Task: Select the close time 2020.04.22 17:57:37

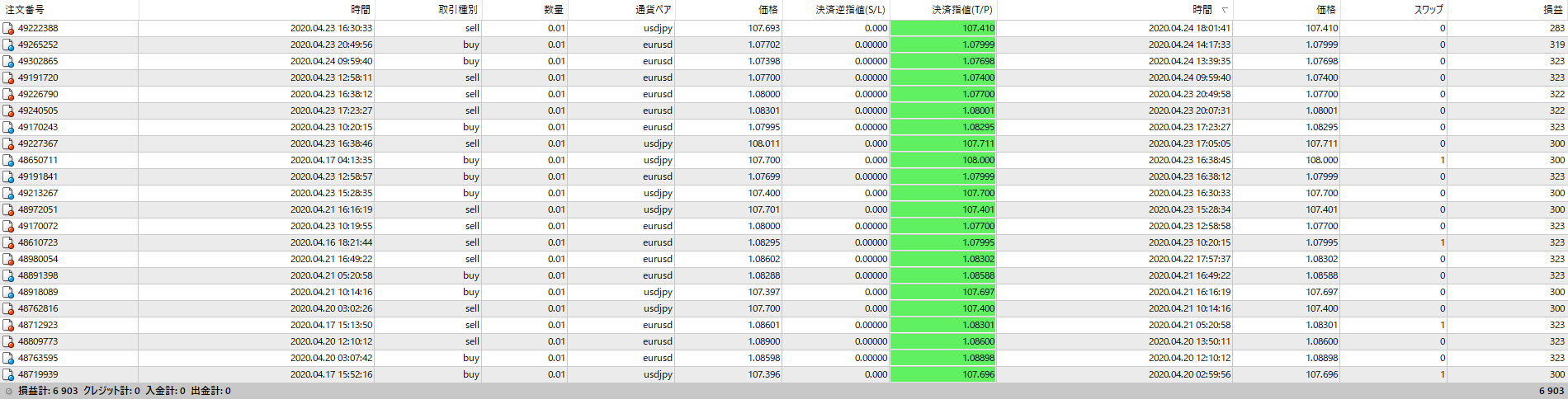Action: pyautogui.click(x=1189, y=259)
